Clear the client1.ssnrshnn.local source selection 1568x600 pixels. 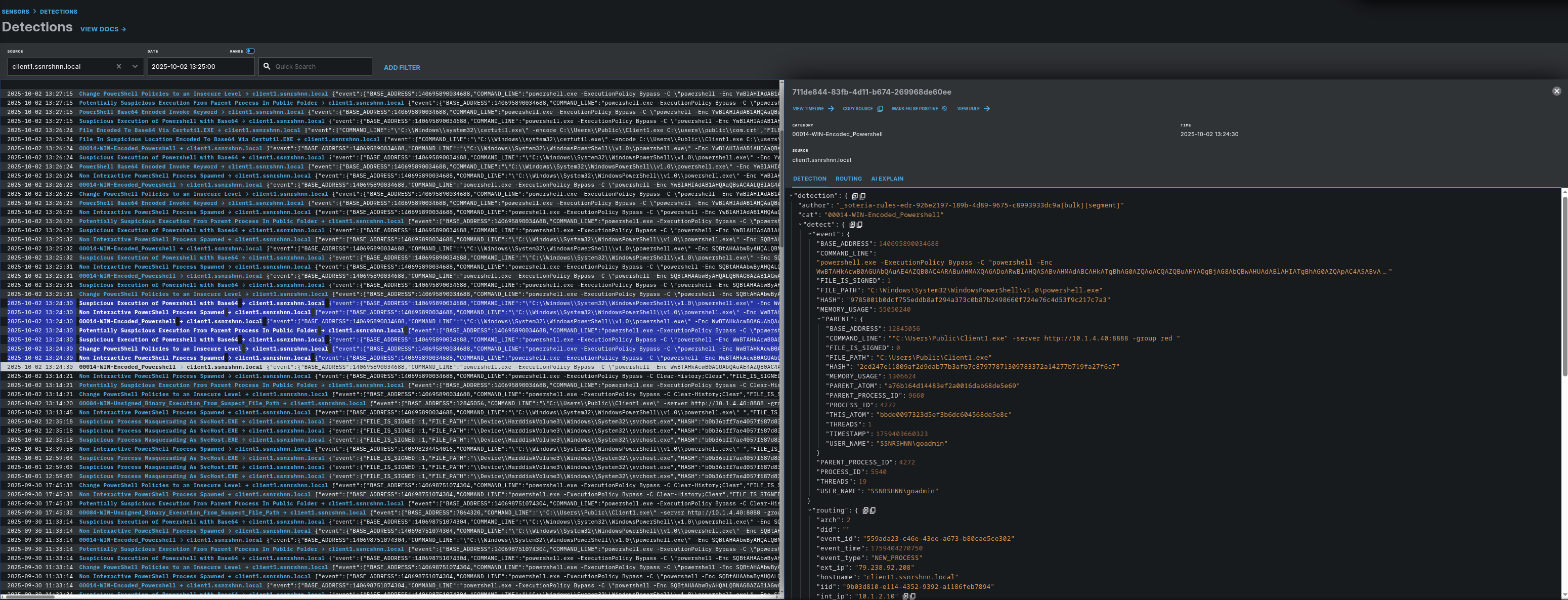pyautogui.click(x=119, y=66)
